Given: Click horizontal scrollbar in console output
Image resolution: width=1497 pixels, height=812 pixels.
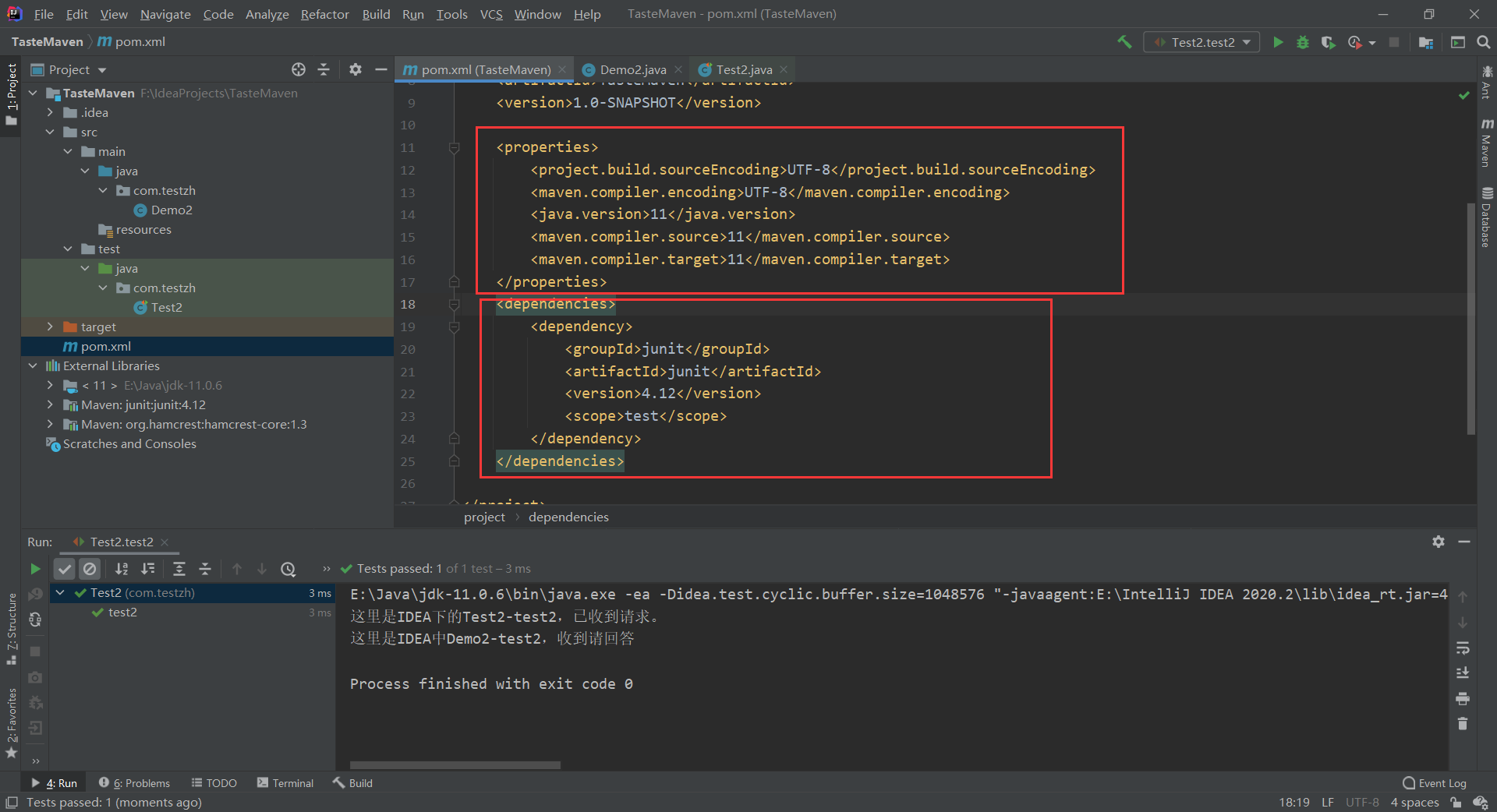Looking at the screenshot, I should point(455,764).
